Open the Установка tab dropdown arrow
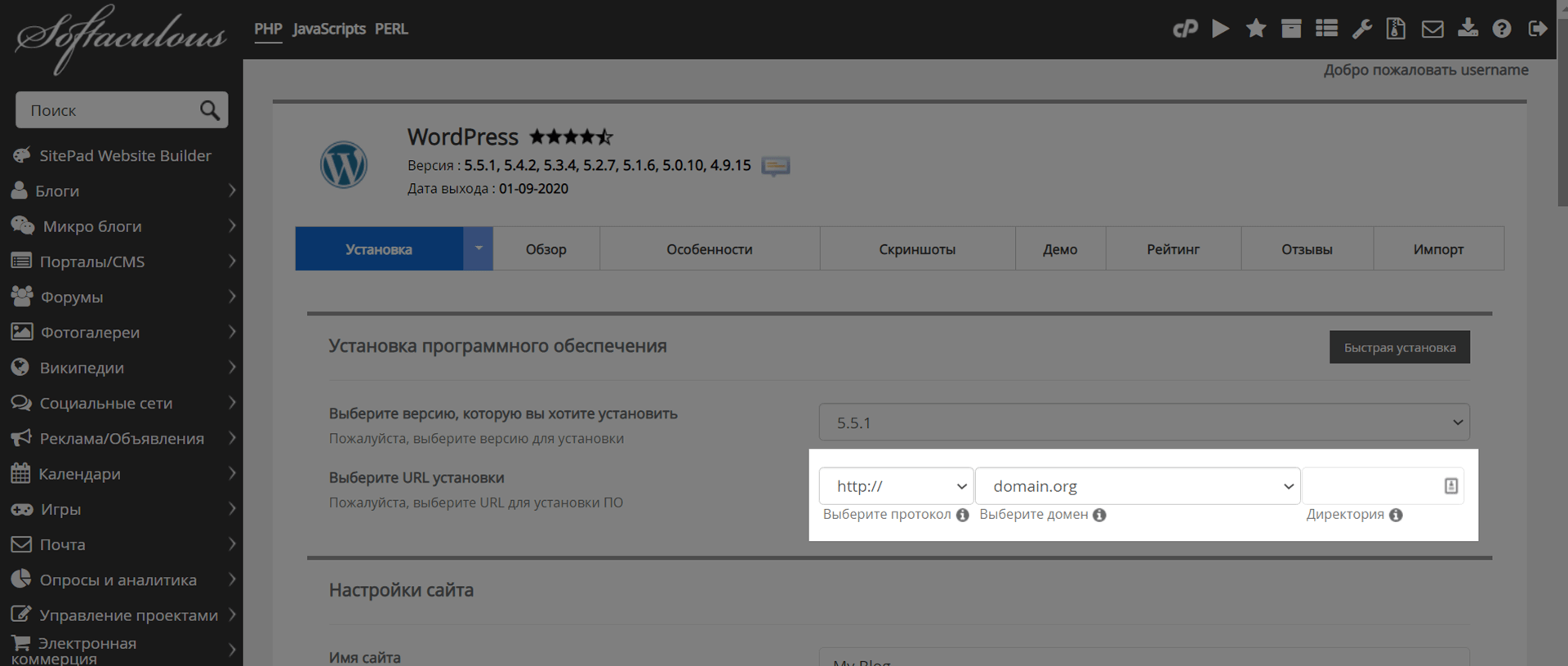Screen dimensions: 1568x666 [x=479, y=248]
